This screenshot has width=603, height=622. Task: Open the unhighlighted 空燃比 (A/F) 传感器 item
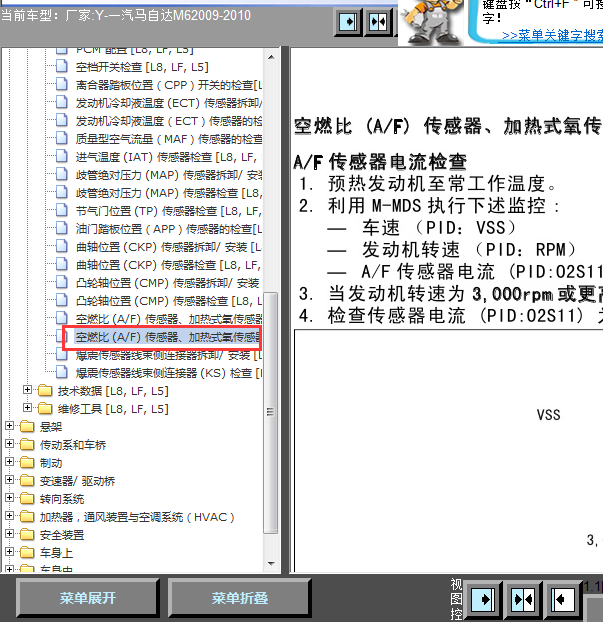pyautogui.click(x=169, y=319)
